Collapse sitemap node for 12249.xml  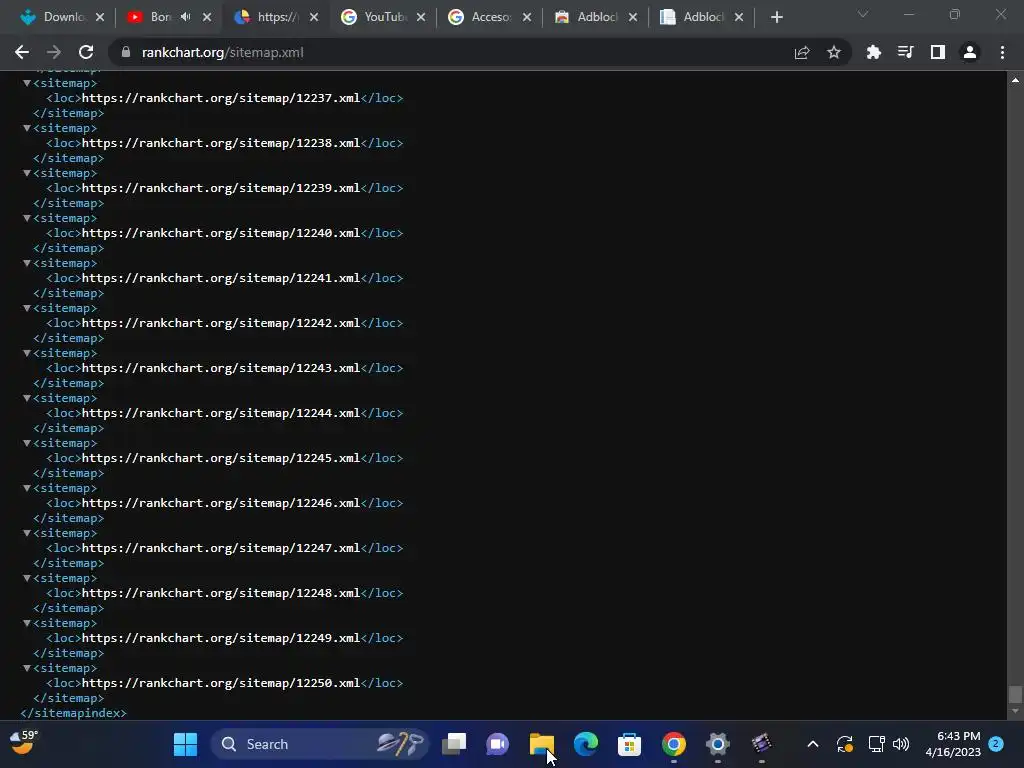pos(27,624)
